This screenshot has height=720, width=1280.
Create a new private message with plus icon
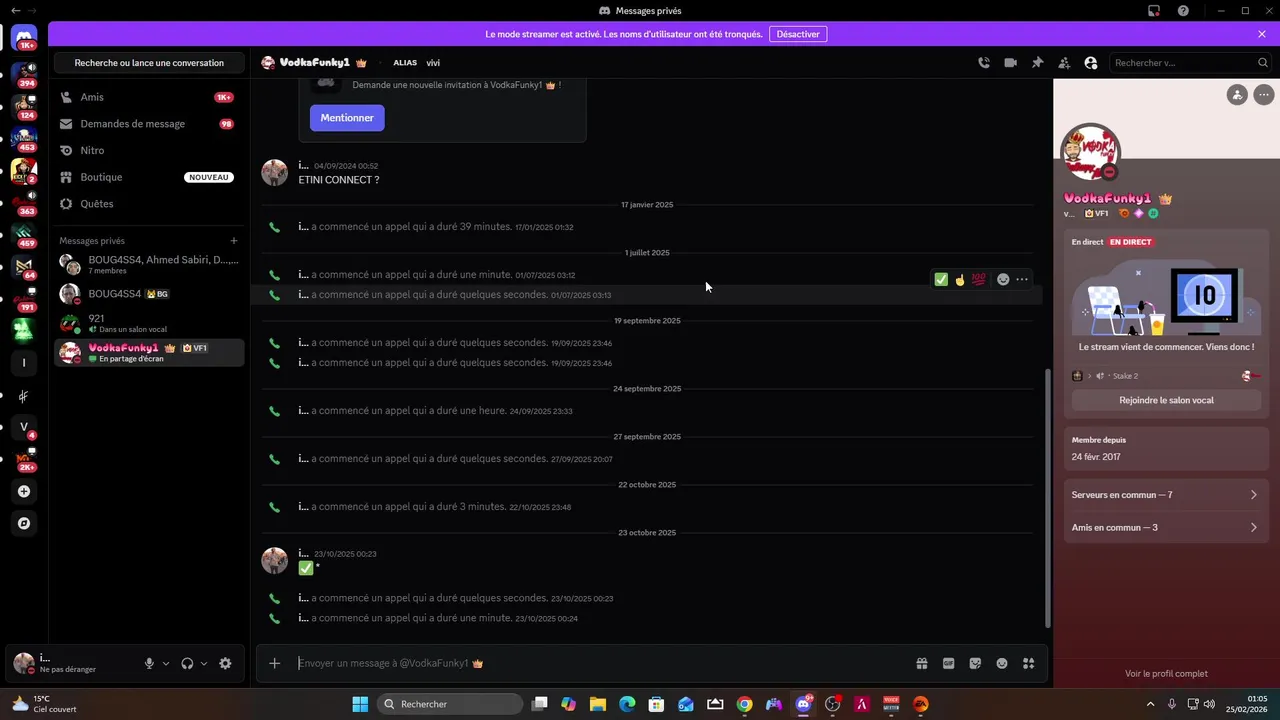click(234, 241)
